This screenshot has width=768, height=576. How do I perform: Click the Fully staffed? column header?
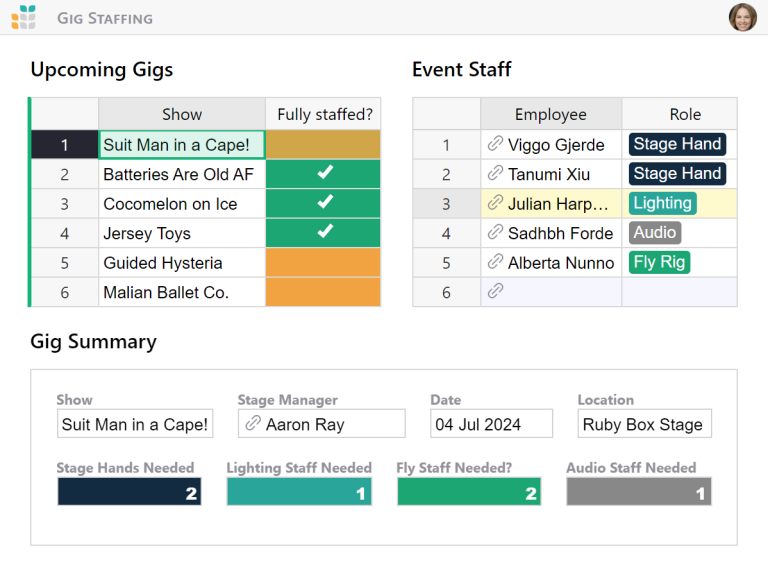pos(323,114)
